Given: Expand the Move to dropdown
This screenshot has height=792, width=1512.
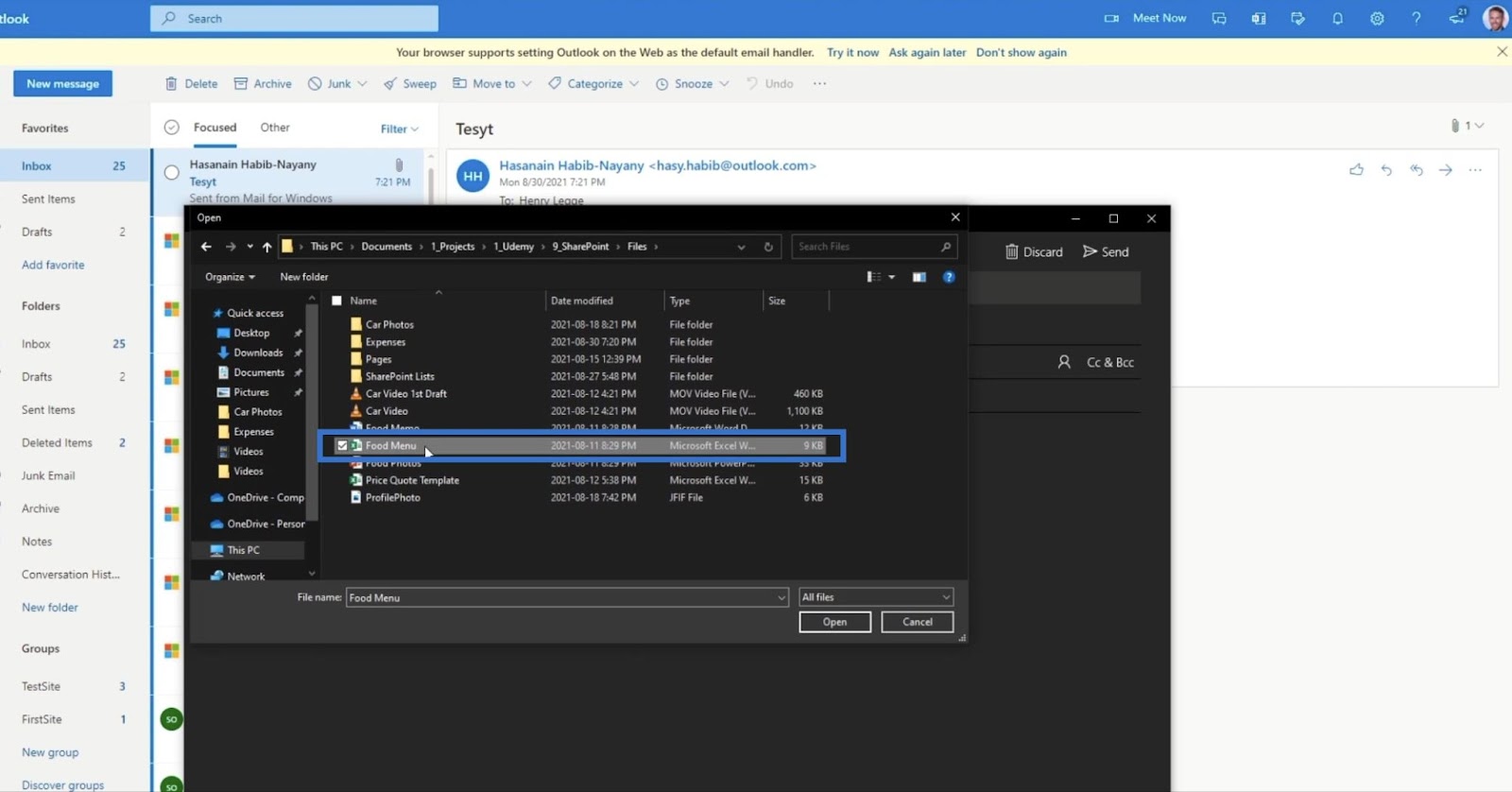Looking at the screenshot, I should pos(526,83).
